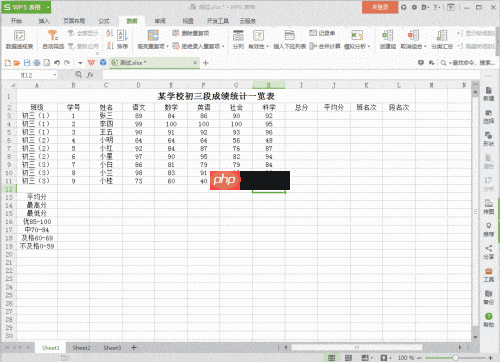Screen dimensions: 500x362
Task: Expand 模拟分析 dropdown arrow
Action: point(369,46)
